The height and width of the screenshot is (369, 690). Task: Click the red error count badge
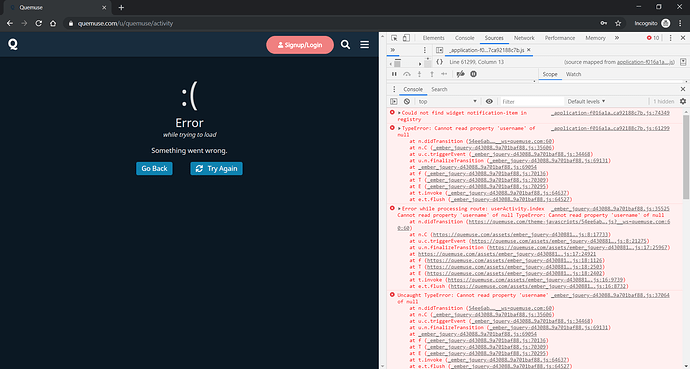(653, 38)
